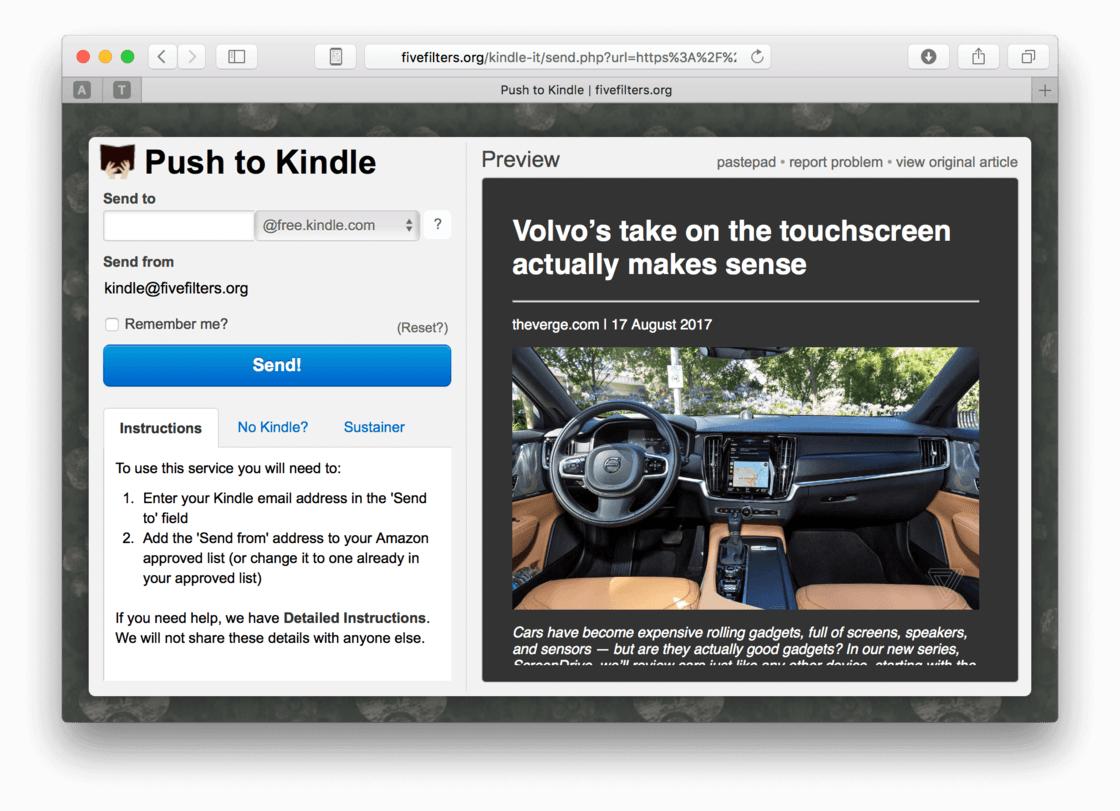Image resolution: width=1120 pixels, height=811 pixels.
Task: Click the Push to Kindle logo icon
Action: [x=118, y=161]
